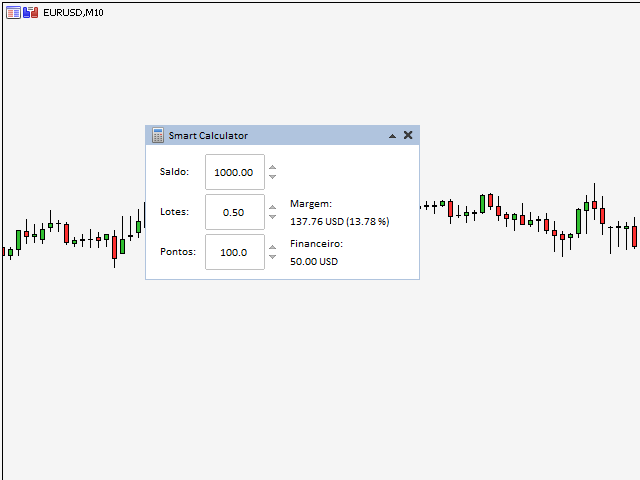Click the Pontos input field

tap(235, 252)
